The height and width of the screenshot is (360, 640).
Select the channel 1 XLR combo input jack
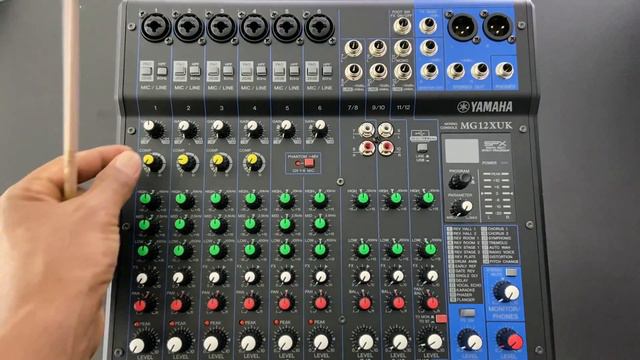(155, 27)
